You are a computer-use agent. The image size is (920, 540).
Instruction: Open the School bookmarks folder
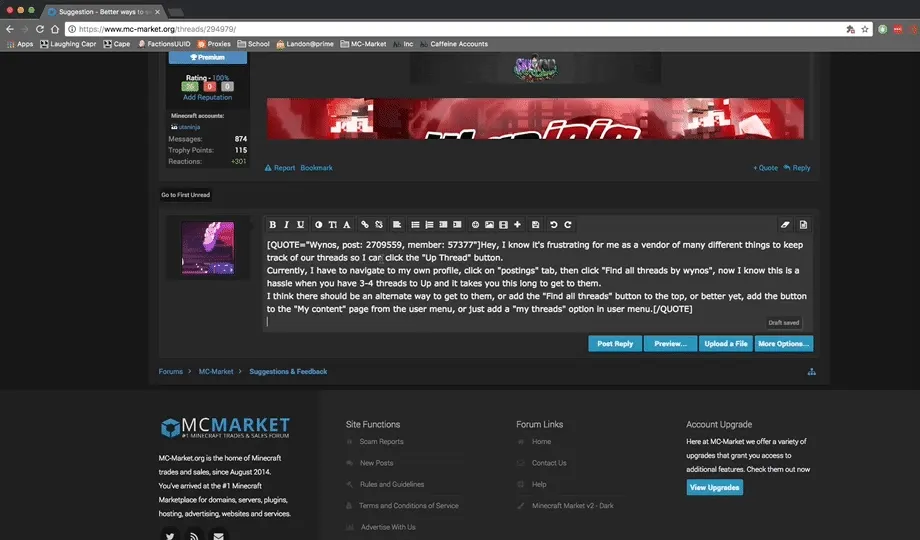253,44
